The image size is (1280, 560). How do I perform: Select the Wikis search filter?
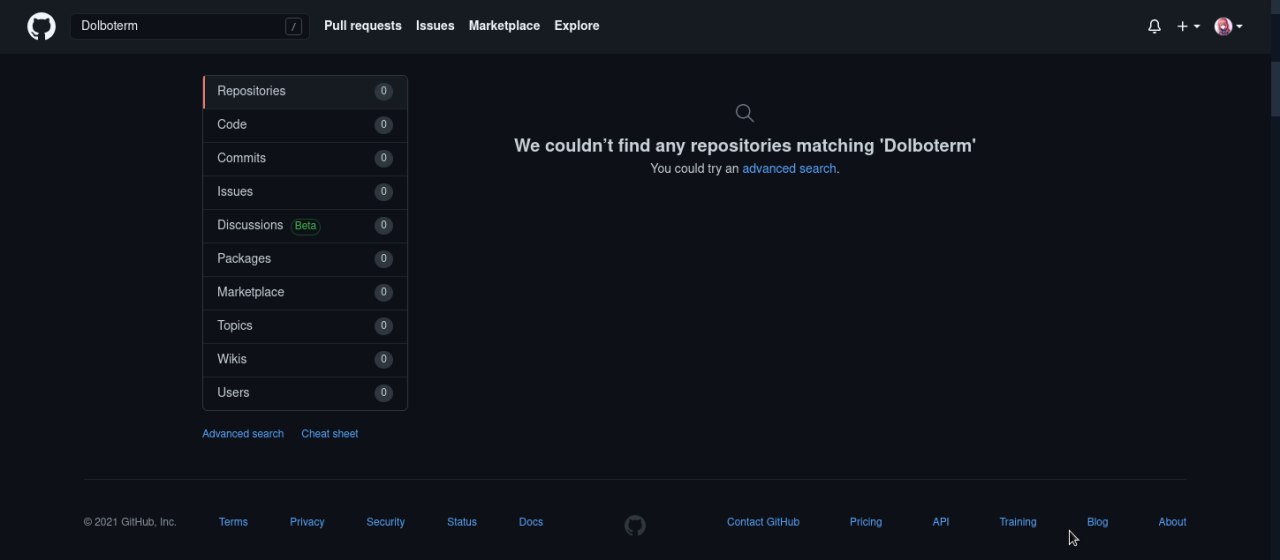coord(305,360)
